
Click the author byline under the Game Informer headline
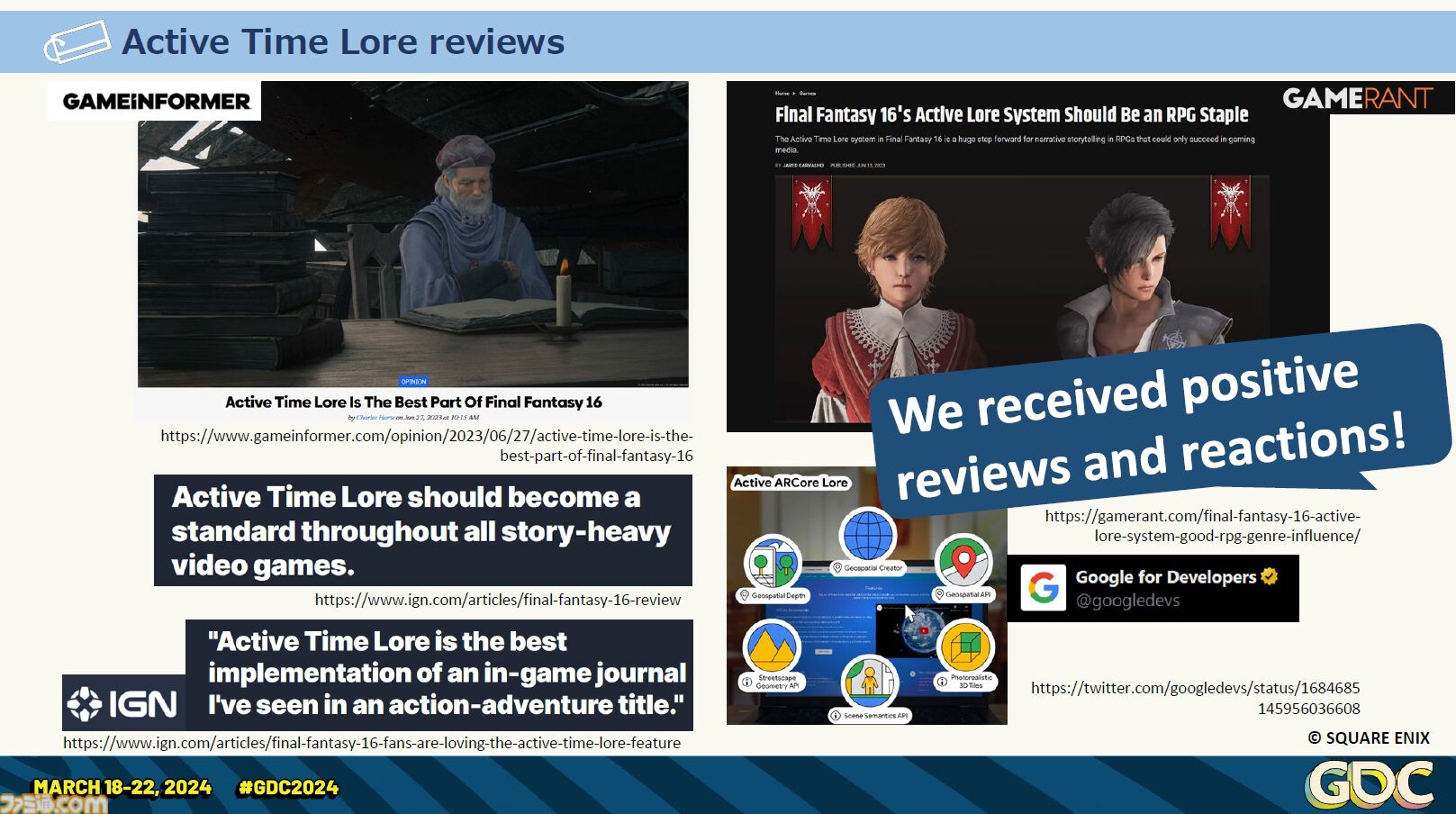(413, 418)
